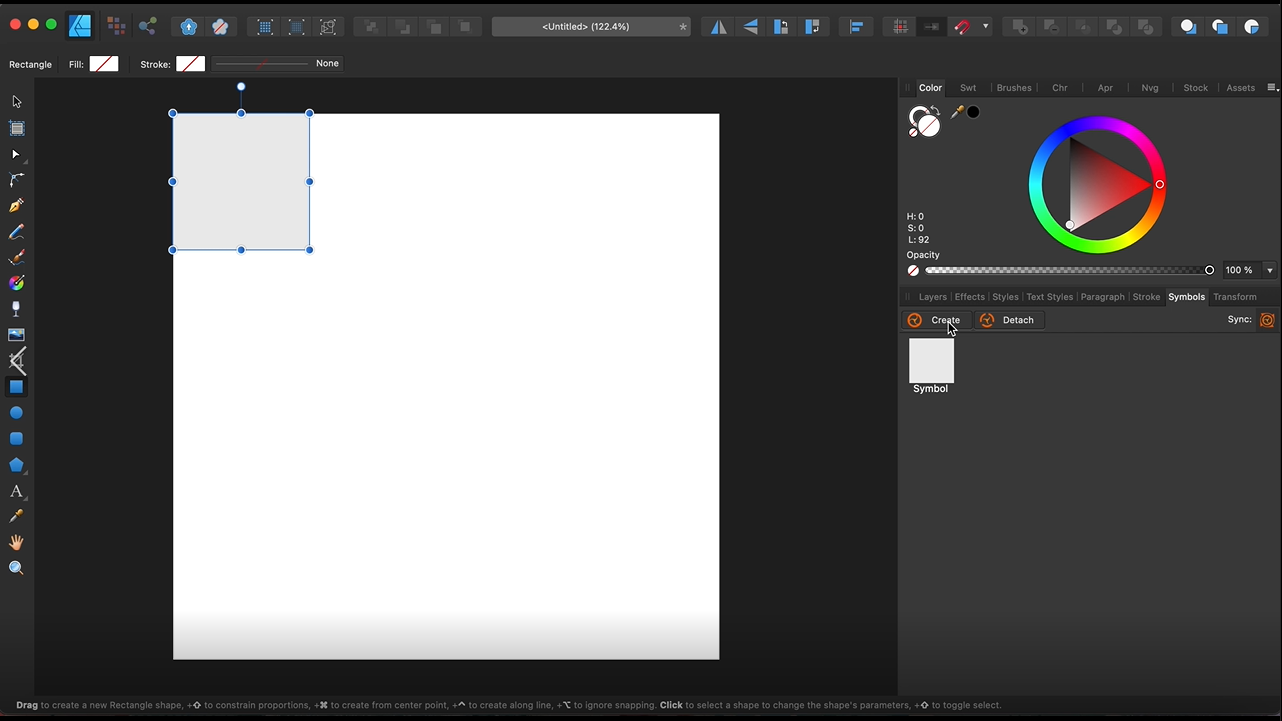Click Detach symbol button
1282x721 pixels.
click(1009, 320)
